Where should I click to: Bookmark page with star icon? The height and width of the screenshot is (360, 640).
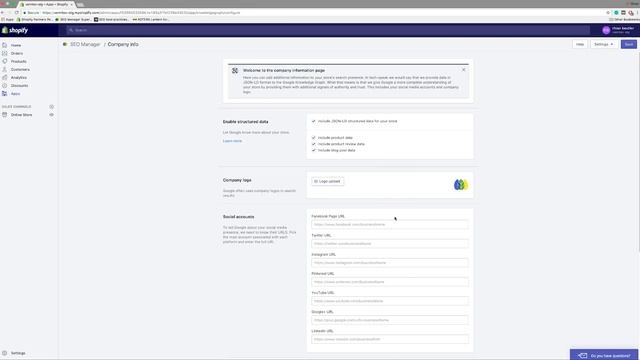(608, 13)
